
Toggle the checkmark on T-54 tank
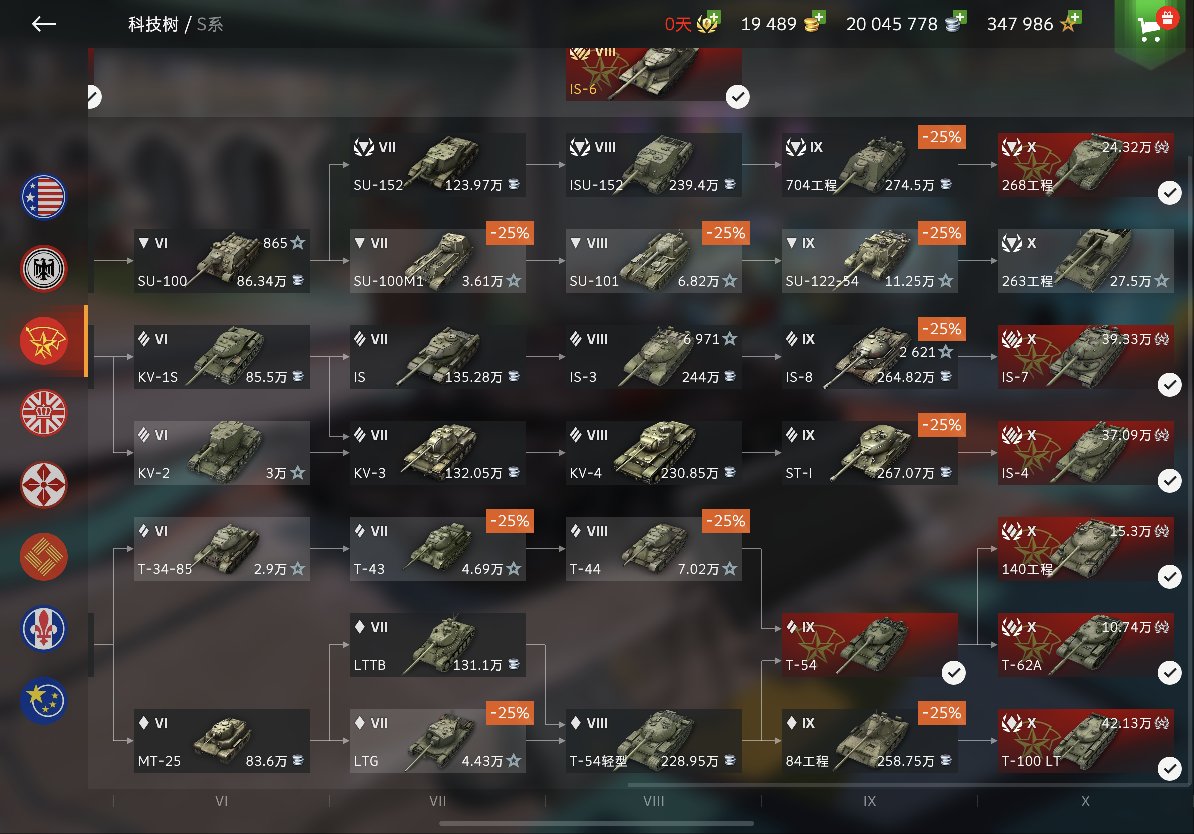click(x=953, y=673)
